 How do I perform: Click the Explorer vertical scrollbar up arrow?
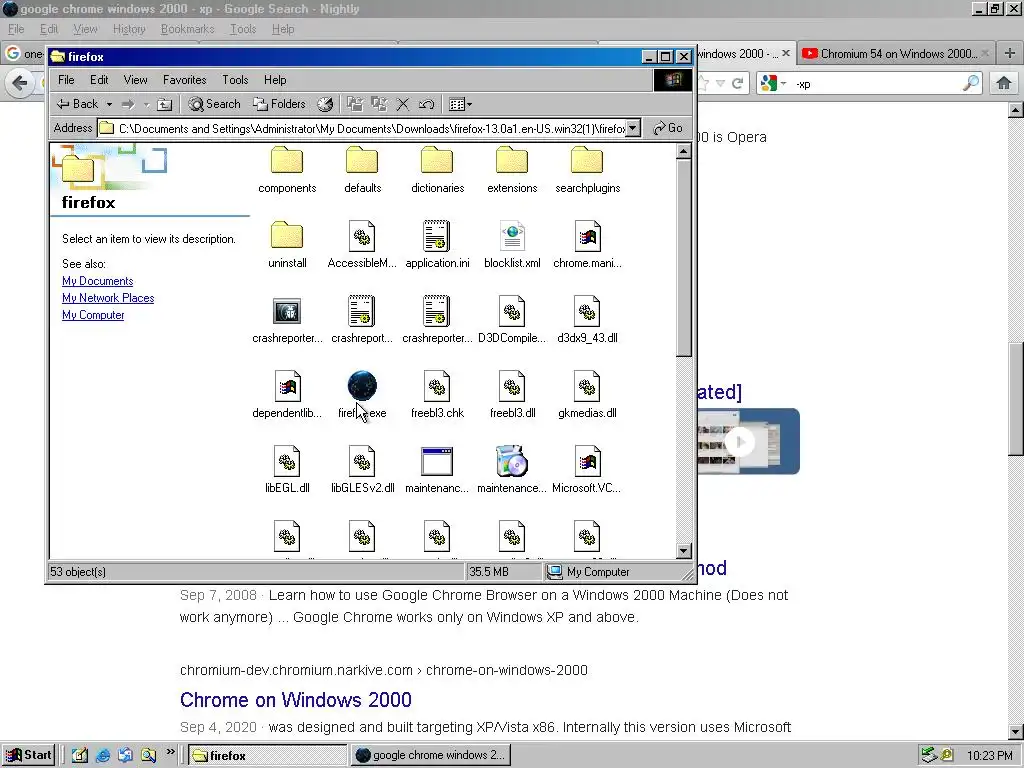click(x=683, y=152)
